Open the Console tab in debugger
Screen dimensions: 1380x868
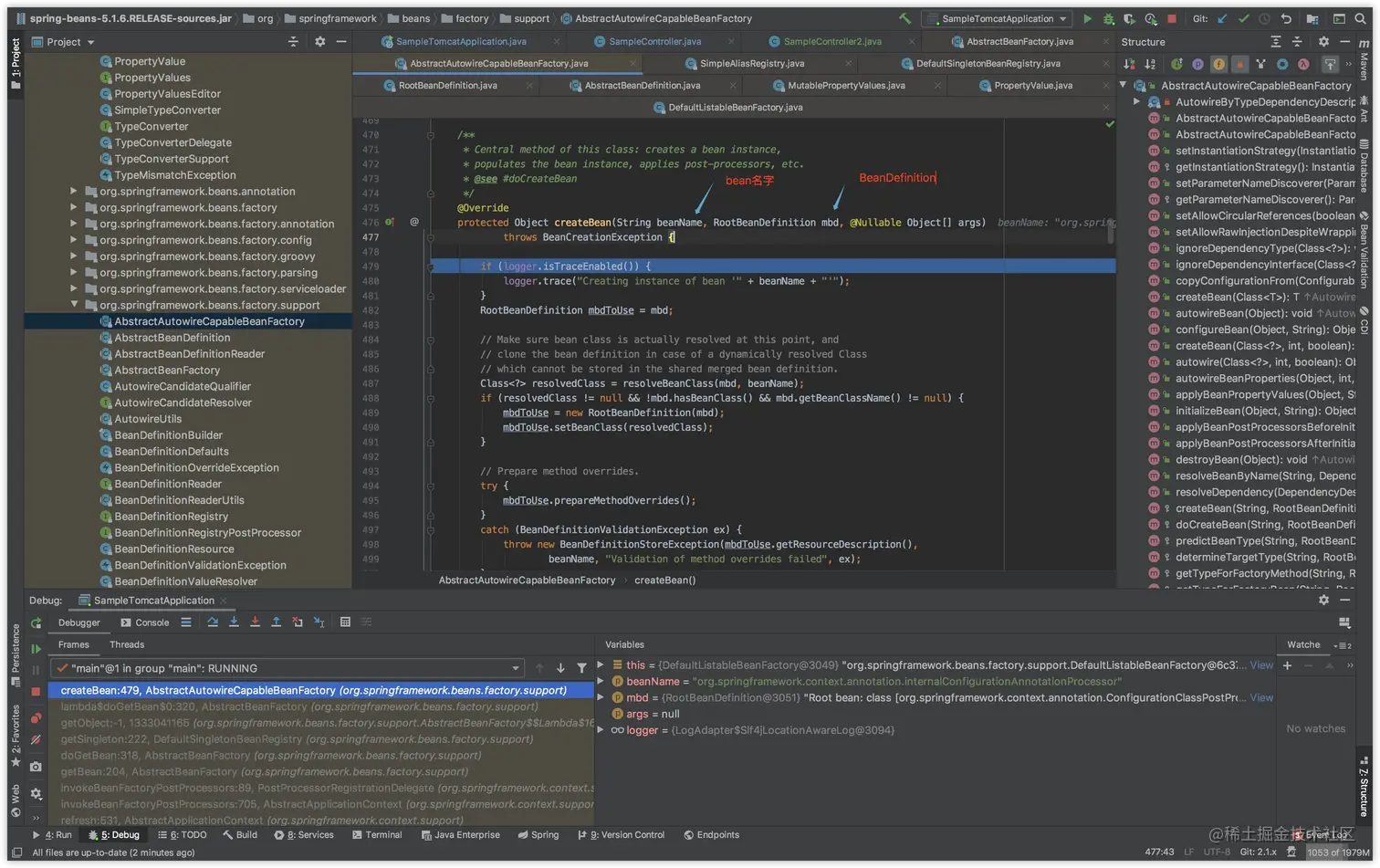(x=145, y=622)
